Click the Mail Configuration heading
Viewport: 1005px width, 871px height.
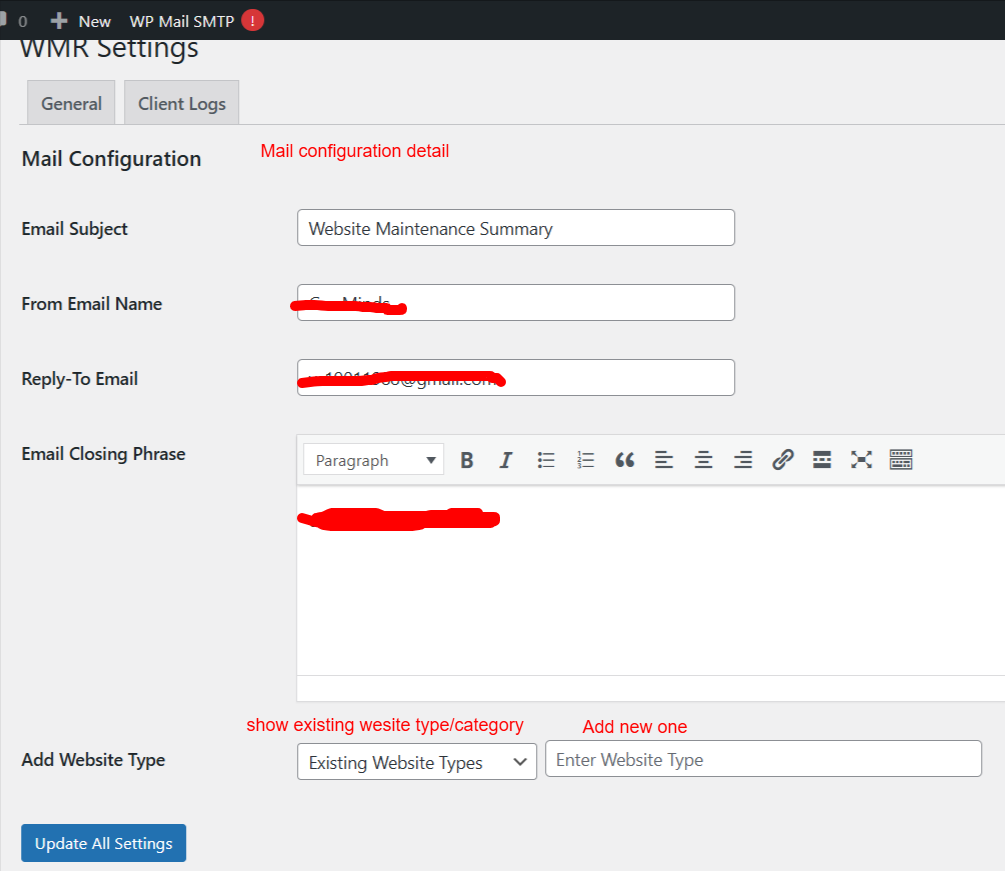click(x=112, y=159)
